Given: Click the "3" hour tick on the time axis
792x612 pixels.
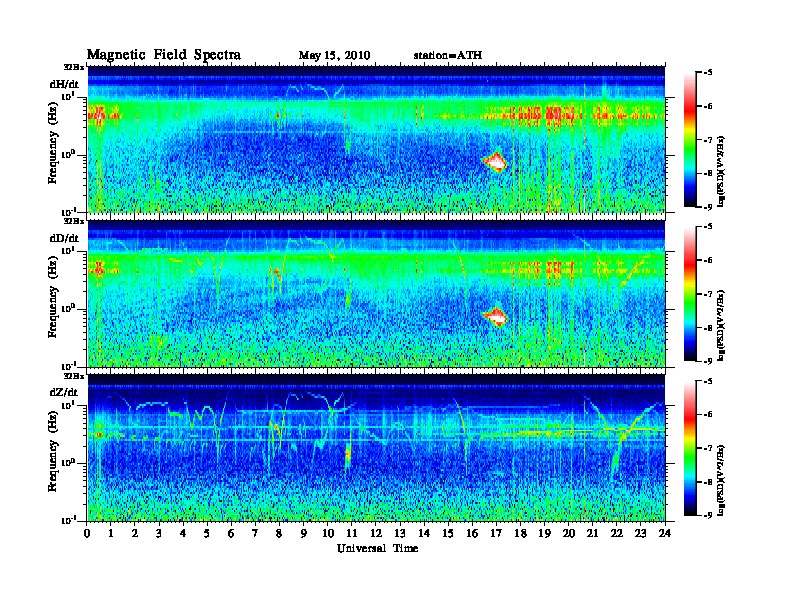Looking at the screenshot, I should (x=159, y=533).
